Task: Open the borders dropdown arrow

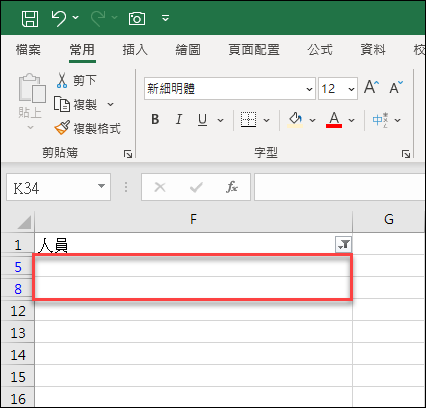Action: coord(266,120)
